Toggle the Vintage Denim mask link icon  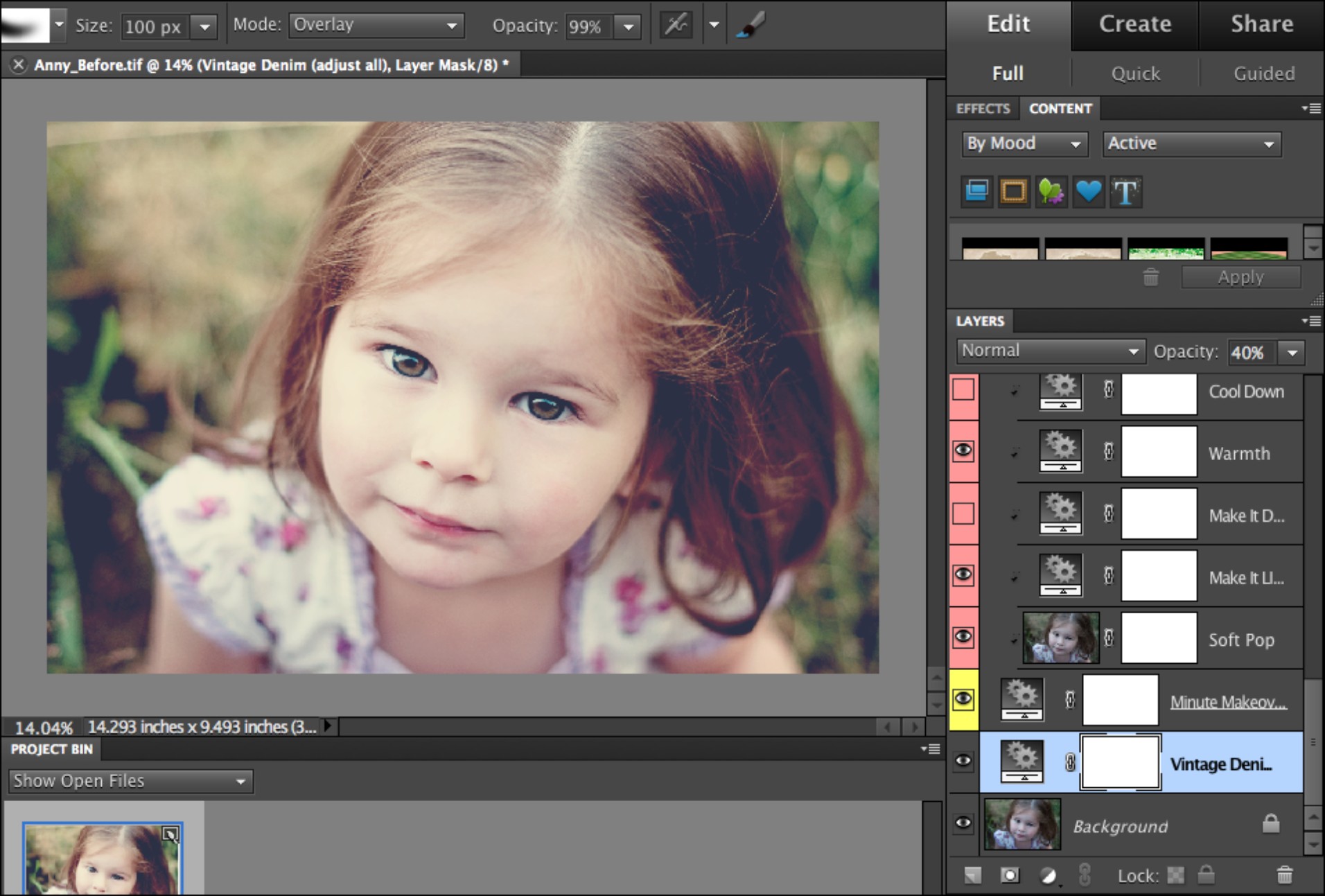click(1070, 762)
